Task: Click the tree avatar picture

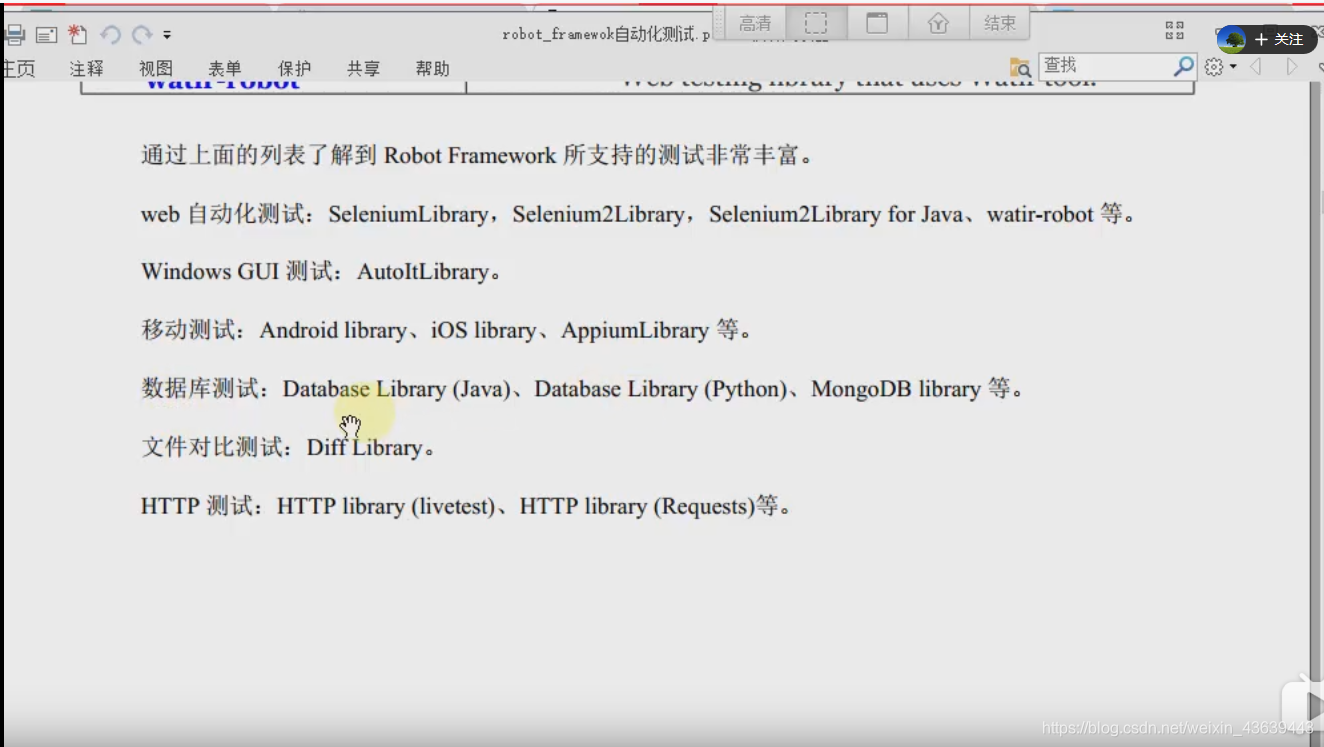Action: point(1233,40)
